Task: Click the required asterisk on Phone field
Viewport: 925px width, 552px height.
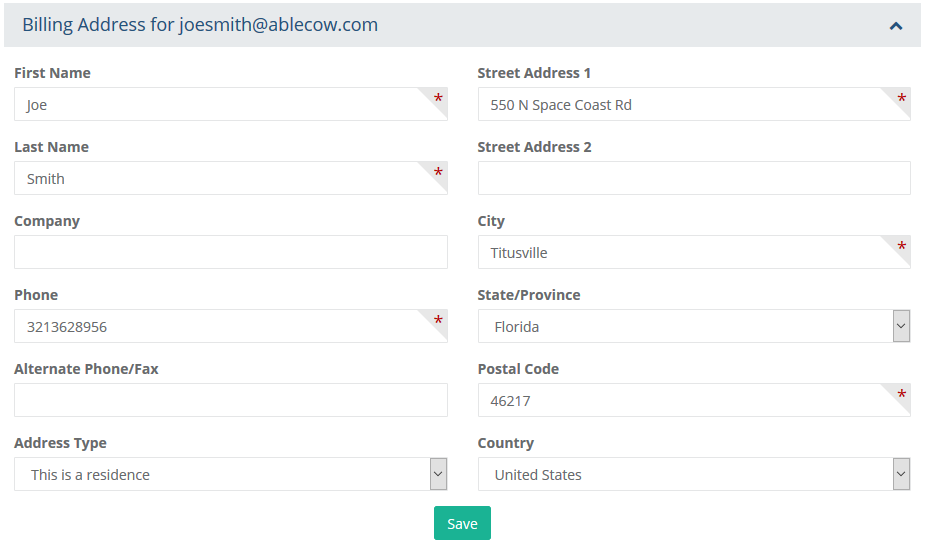Action: [x=438, y=320]
